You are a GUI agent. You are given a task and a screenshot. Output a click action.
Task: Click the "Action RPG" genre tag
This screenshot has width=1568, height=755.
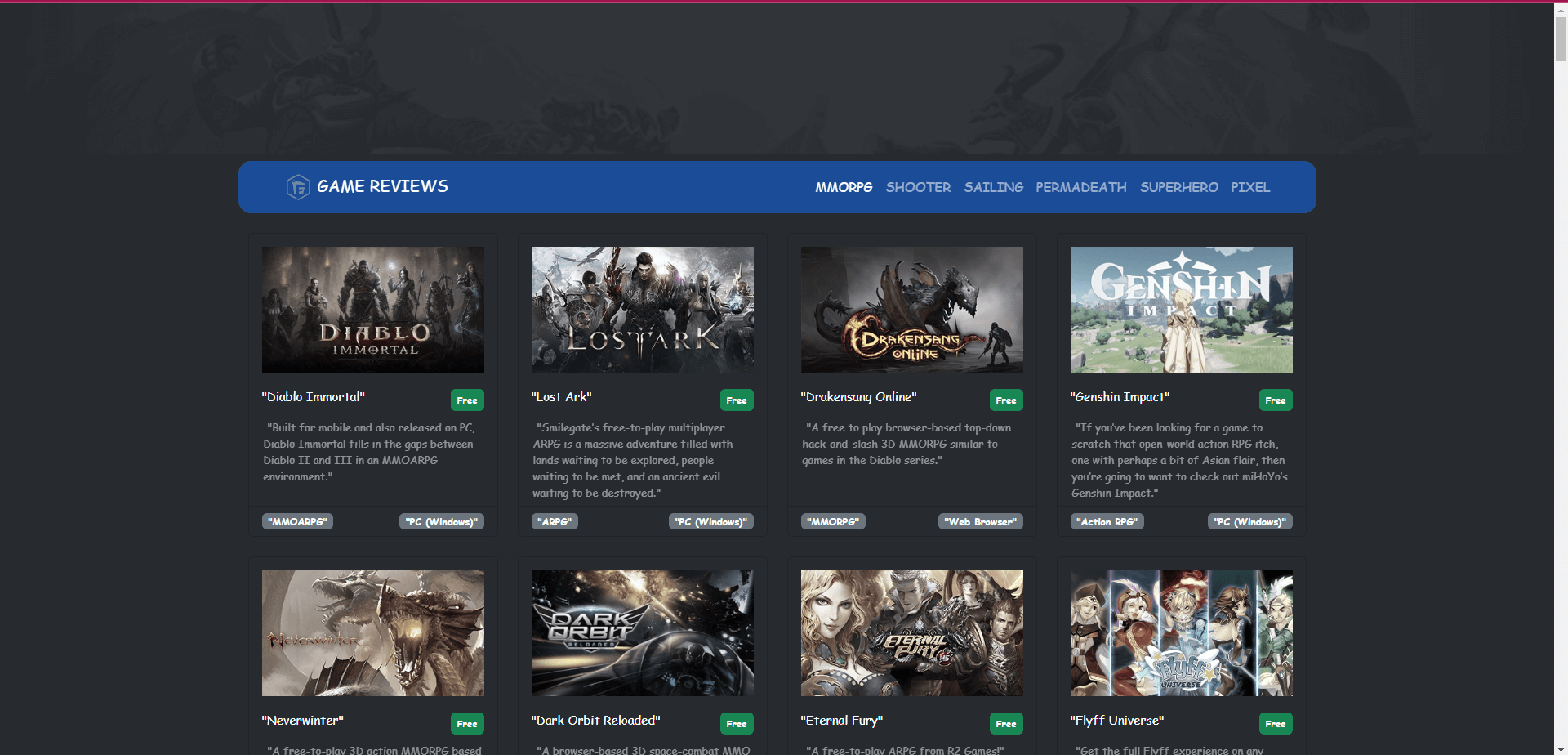(x=1107, y=521)
